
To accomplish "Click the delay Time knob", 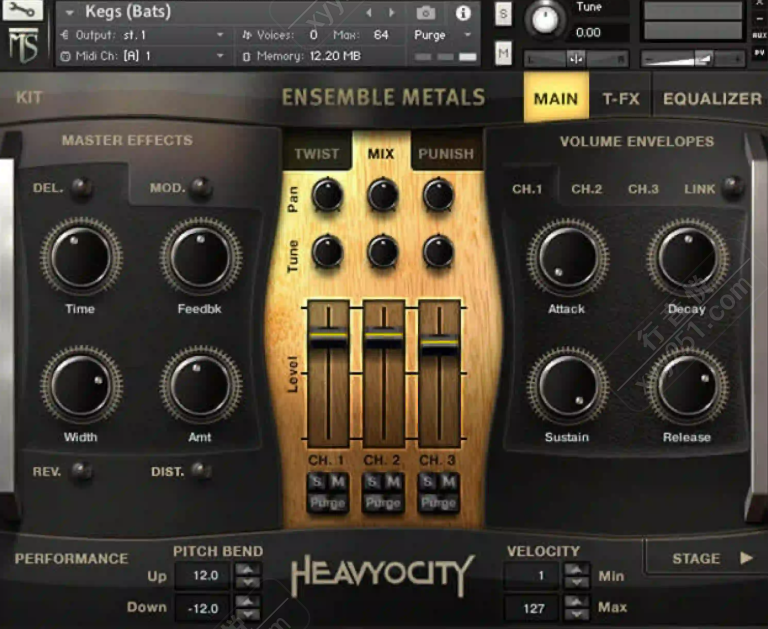I will click(81, 257).
